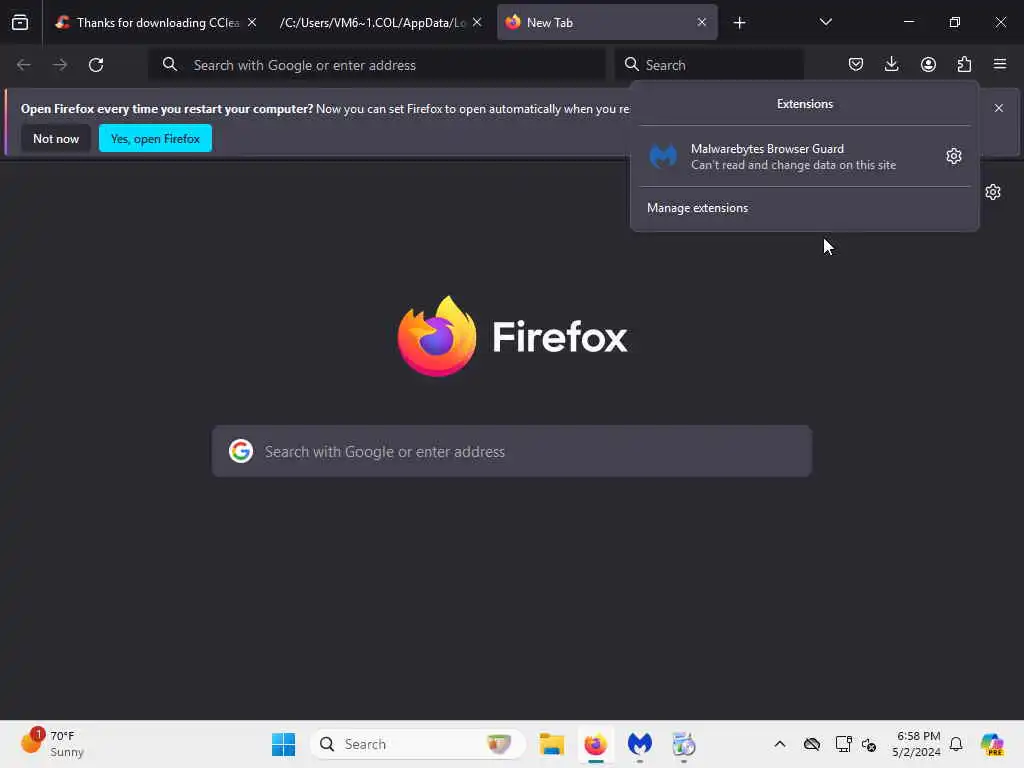Go back one page

click(24, 65)
